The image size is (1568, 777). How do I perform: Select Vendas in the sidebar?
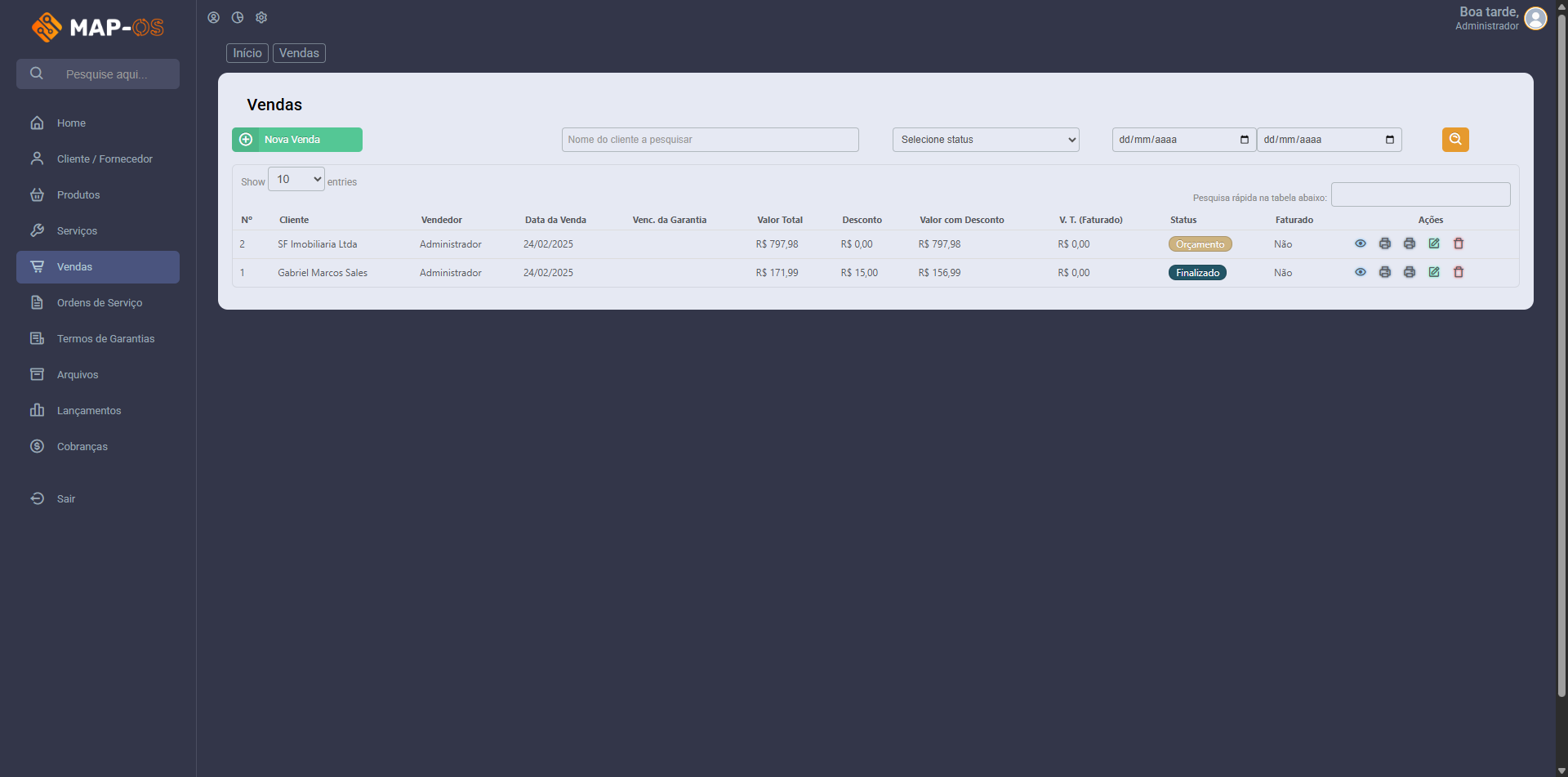pyautogui.click(x=98, y=267)
